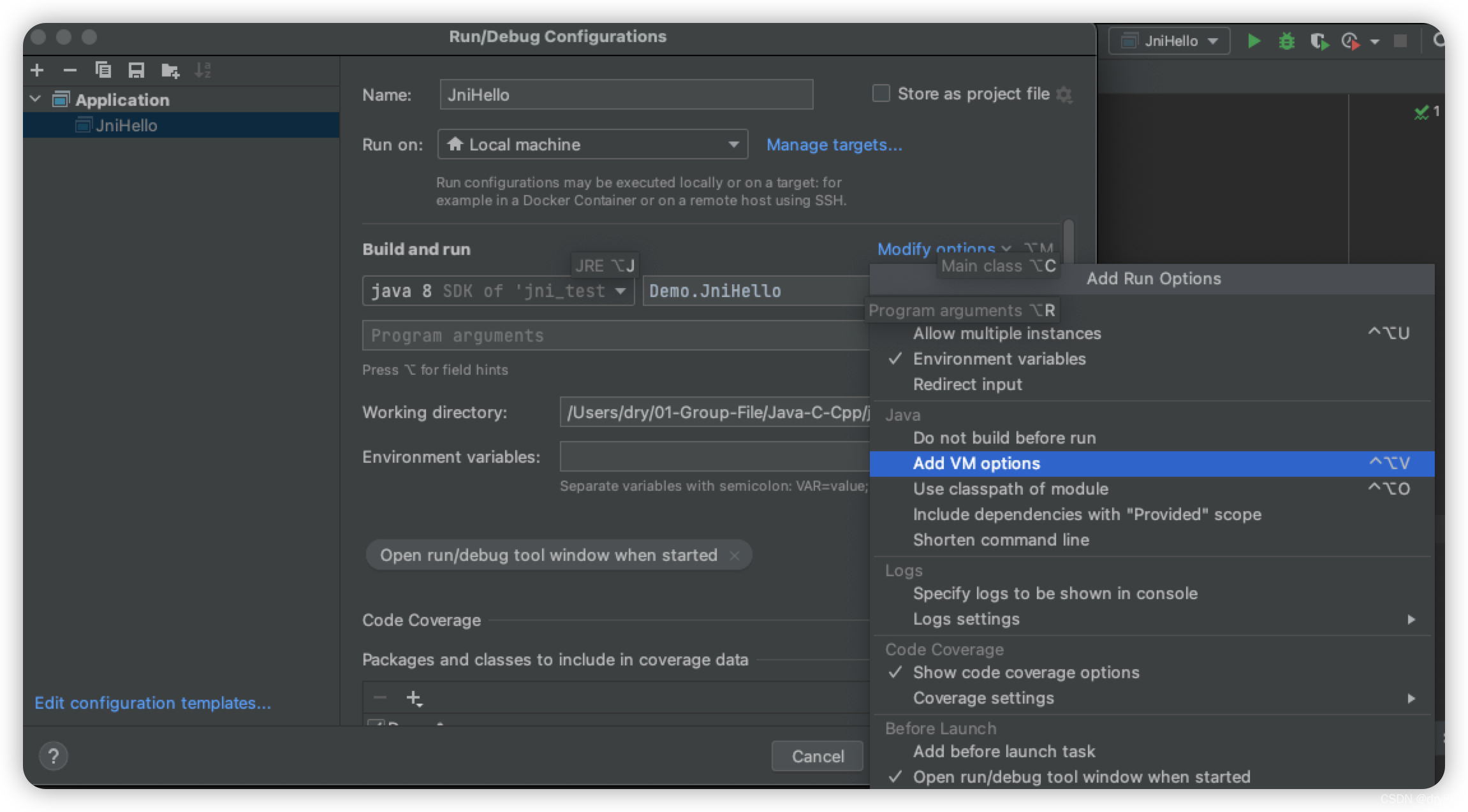The image size is (1468, 812).
Task: Select Redirect input option
Action: 1152,384
